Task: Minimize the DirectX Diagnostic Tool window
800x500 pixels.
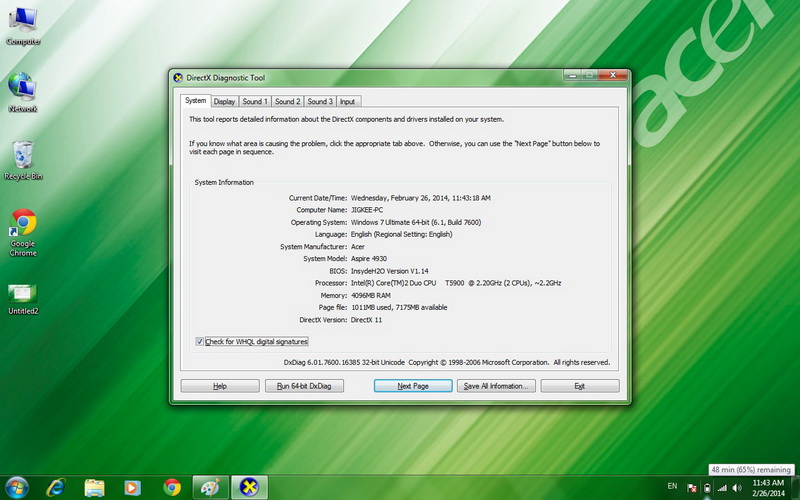Action: point(573,75)
